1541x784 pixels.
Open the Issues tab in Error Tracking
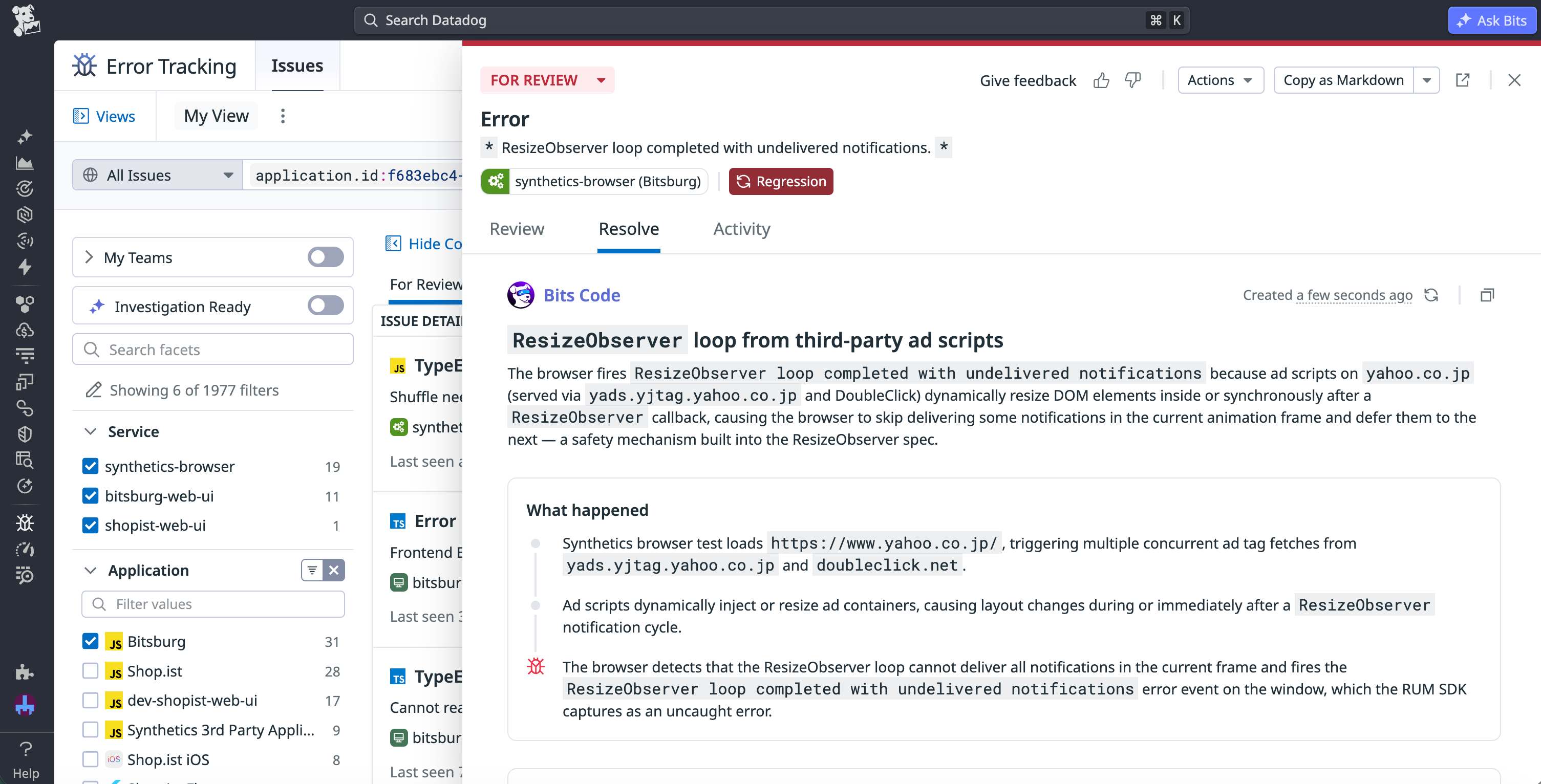297,66
